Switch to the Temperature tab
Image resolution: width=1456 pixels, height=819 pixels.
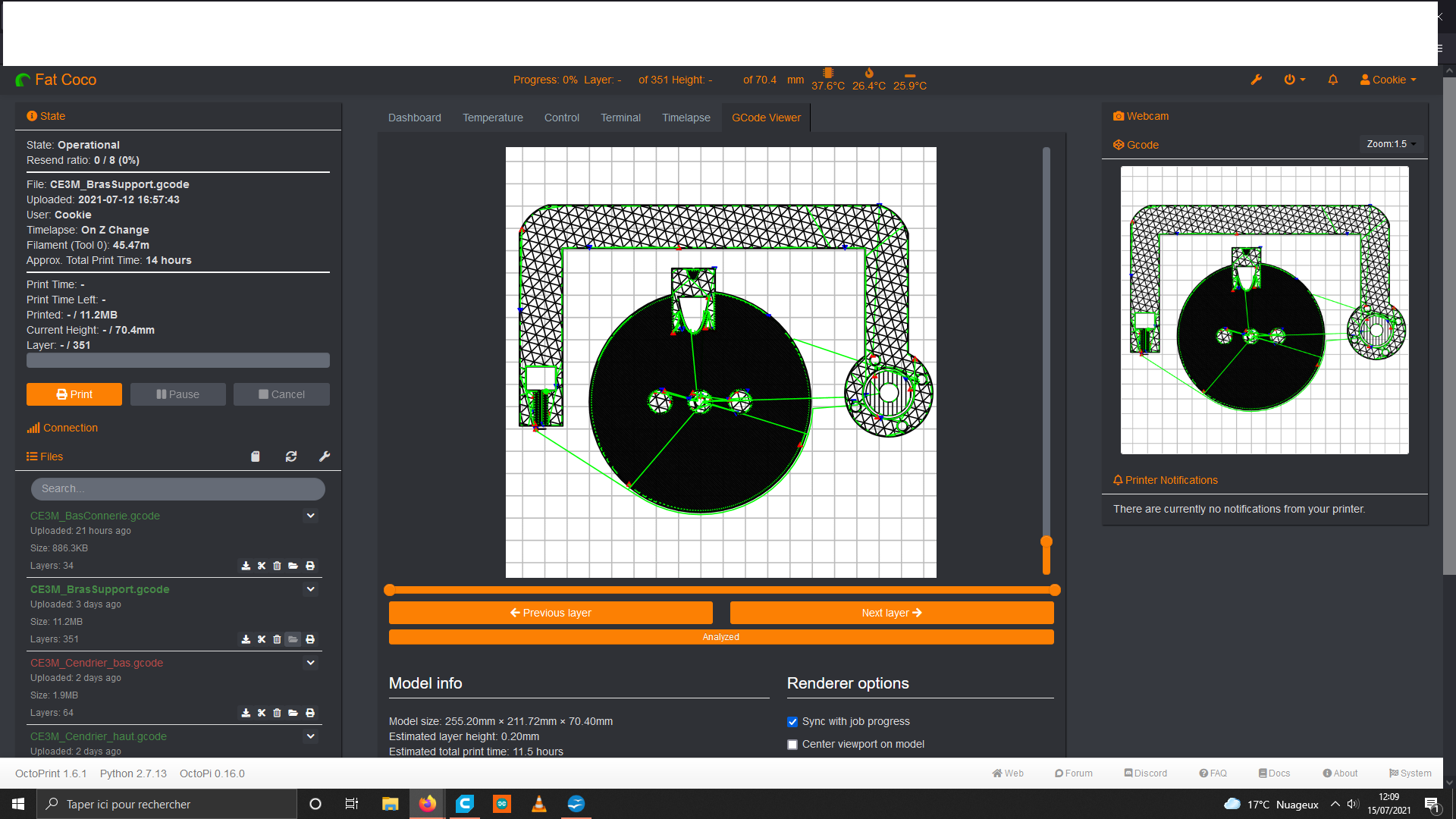493,118
